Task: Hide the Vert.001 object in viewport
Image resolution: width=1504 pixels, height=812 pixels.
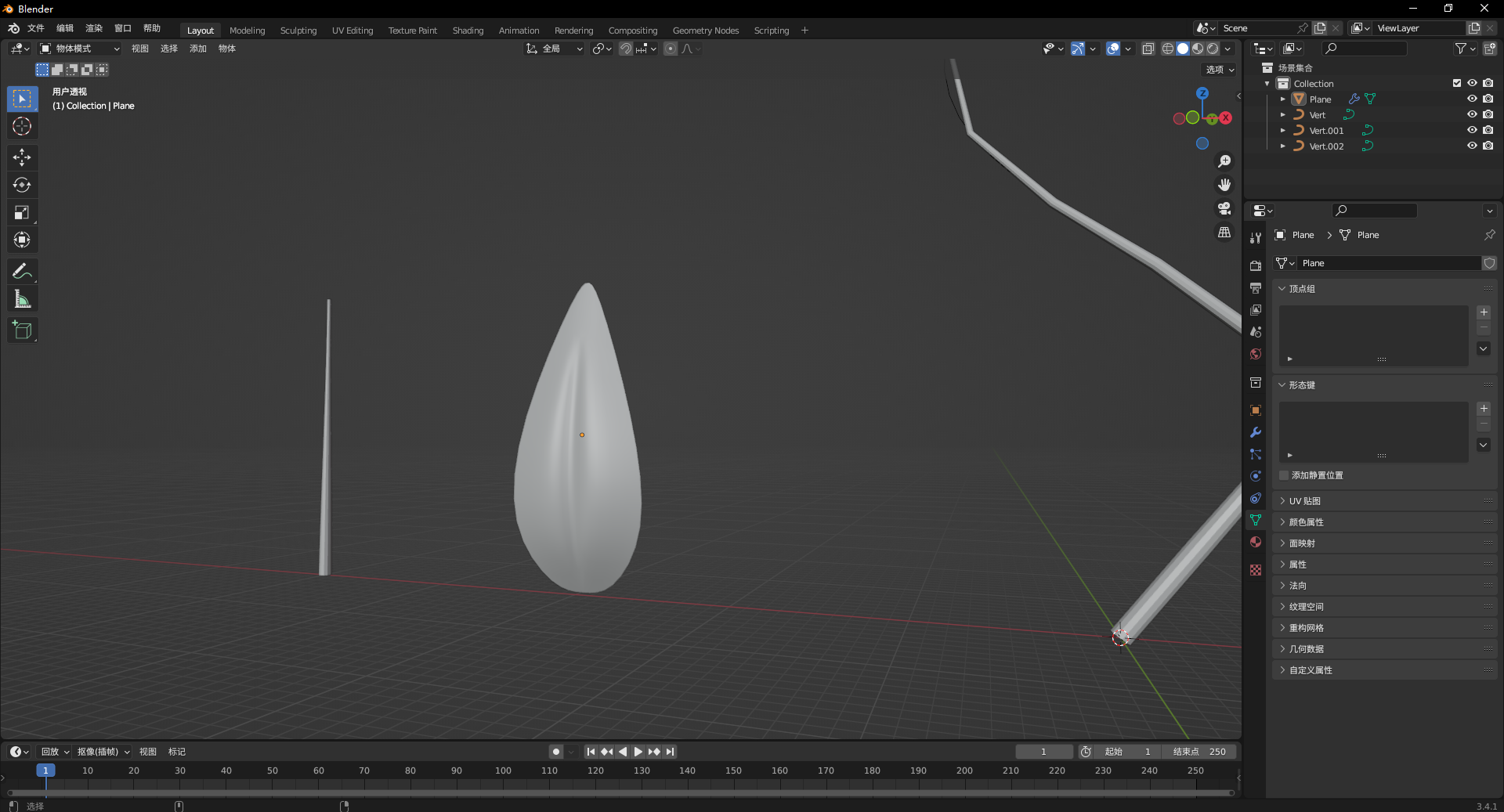Action: tap(1472, 131)
